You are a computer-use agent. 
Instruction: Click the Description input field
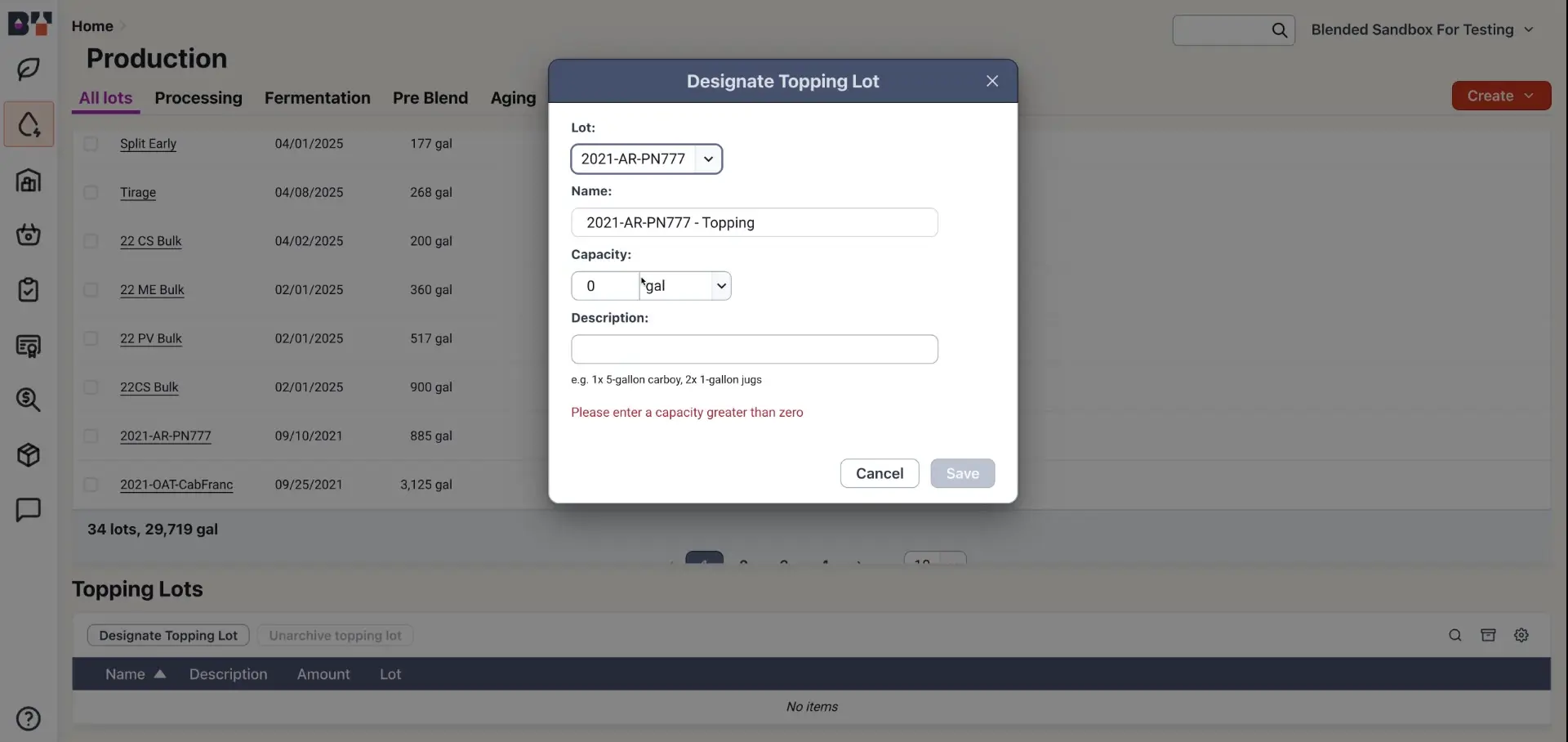coord(755,349)
